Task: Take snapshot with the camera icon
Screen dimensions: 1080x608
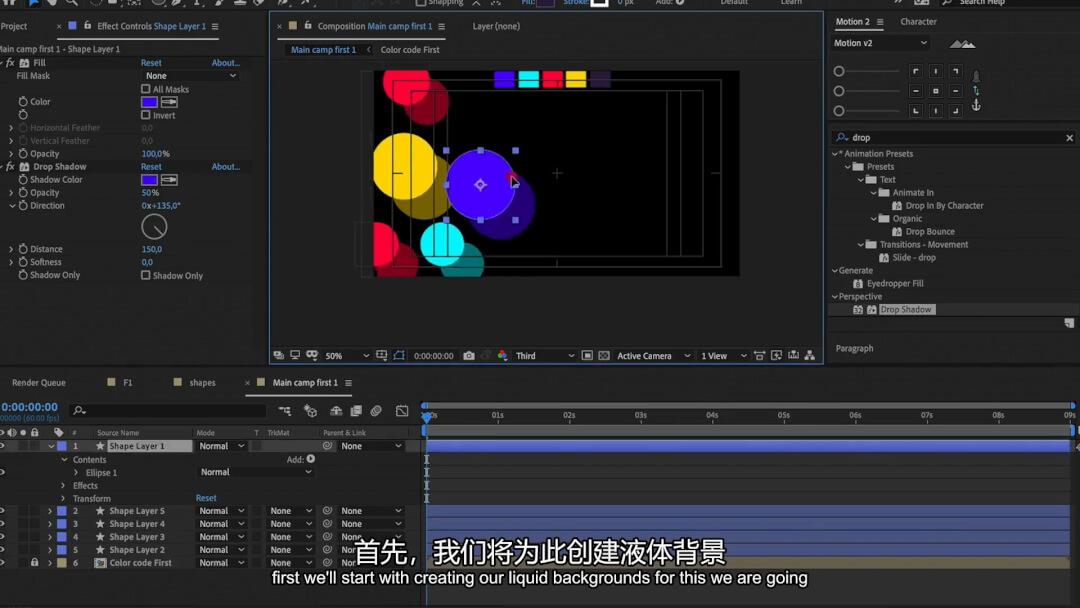Action: (x=469, y=355)
